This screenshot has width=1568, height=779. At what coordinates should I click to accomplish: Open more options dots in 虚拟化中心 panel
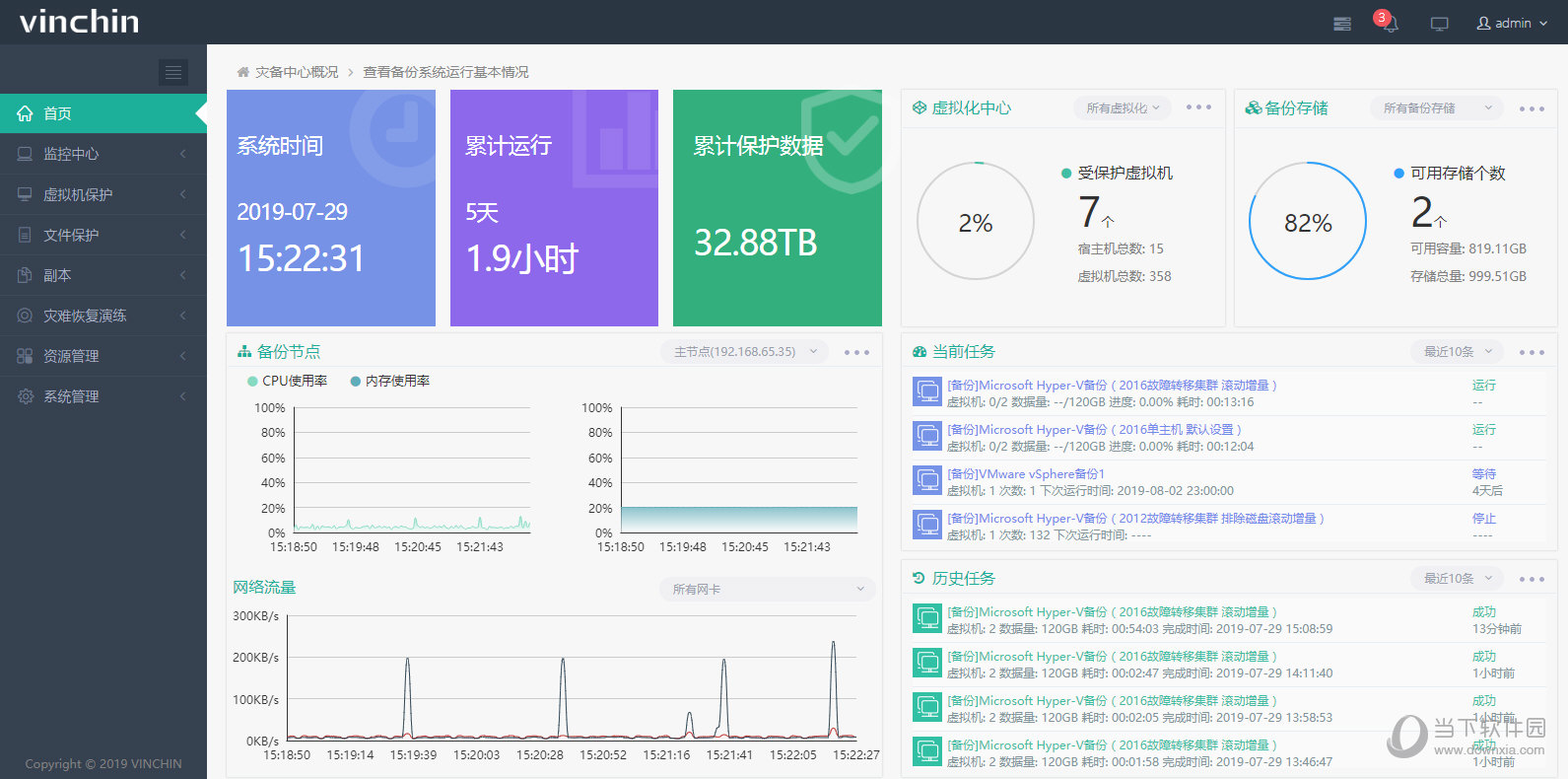[x=1198, y=107]
